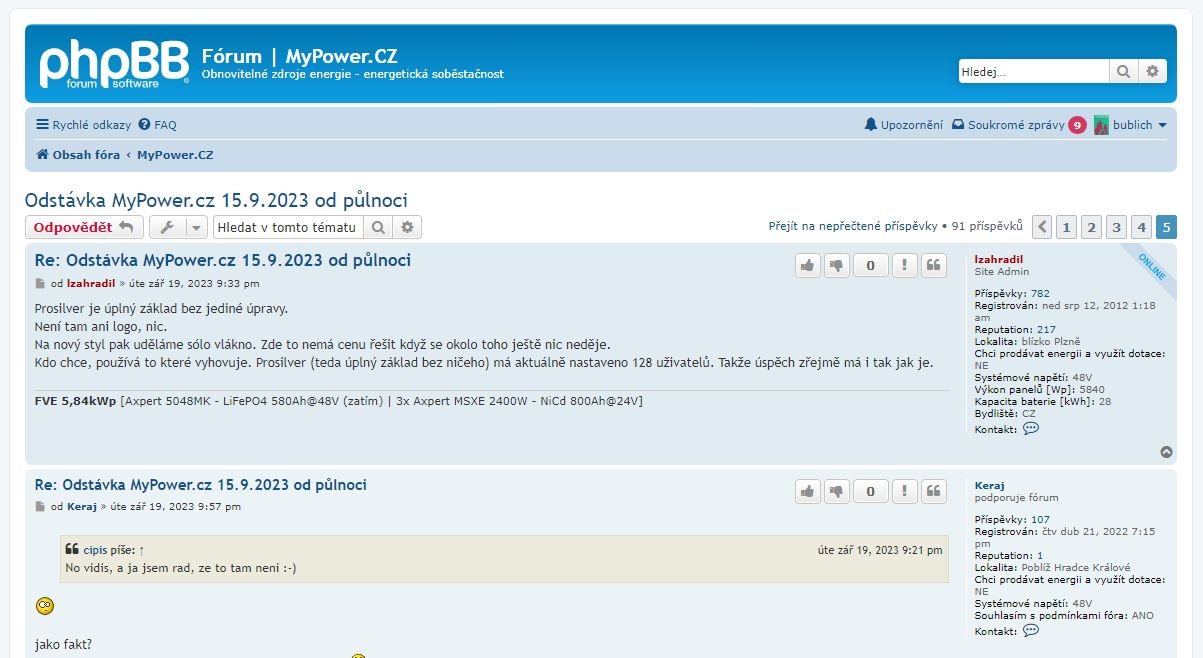Viewport: 1203px width, 658px height.
Task: Open lzahradil's Reputation 217 link
Action: coord(1046,330)
